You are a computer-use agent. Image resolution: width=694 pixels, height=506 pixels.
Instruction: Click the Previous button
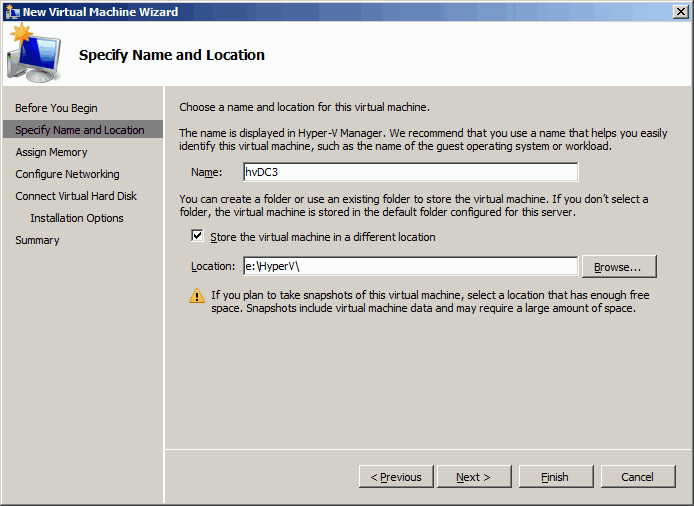pos(396,477)
